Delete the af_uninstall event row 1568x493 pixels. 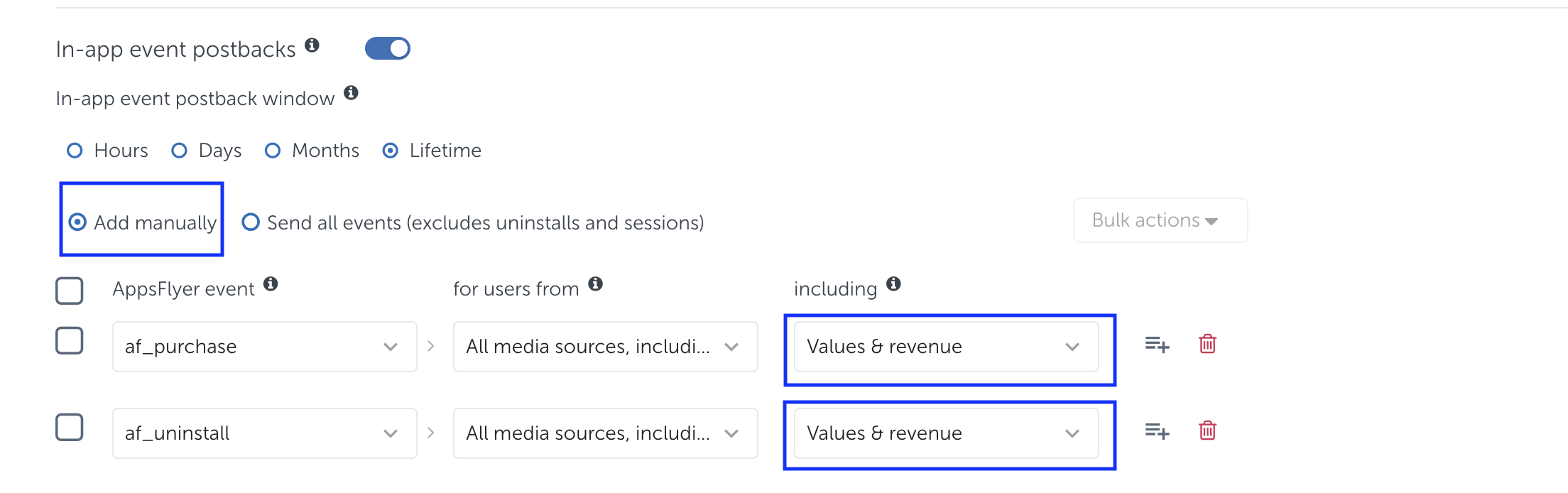pos(1207,431)
